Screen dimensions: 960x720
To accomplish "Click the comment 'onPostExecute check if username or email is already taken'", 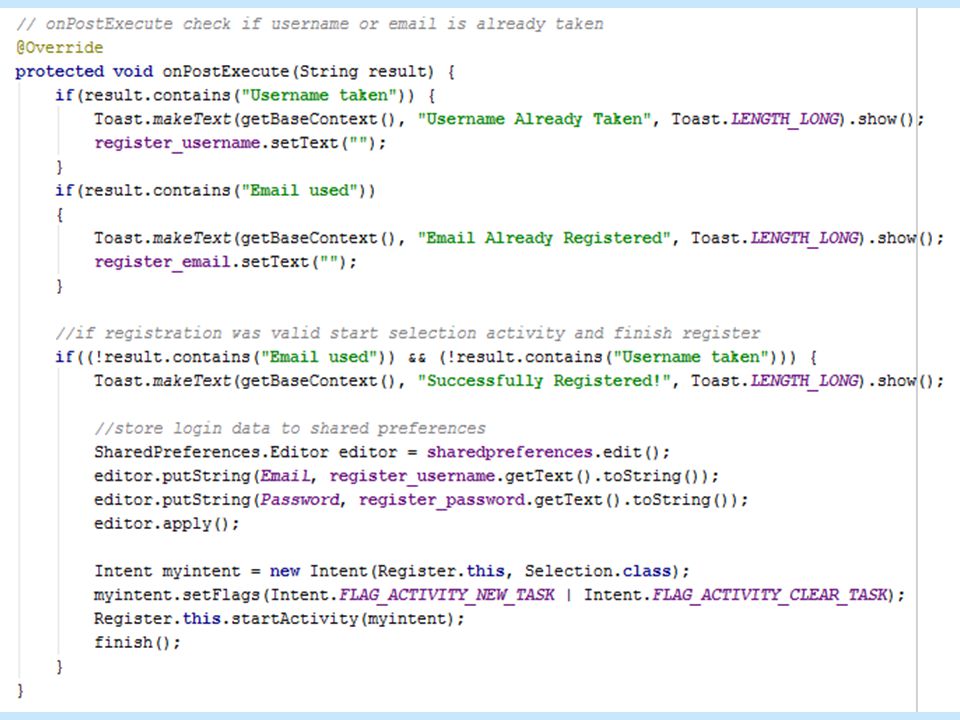I will point(310,24).
